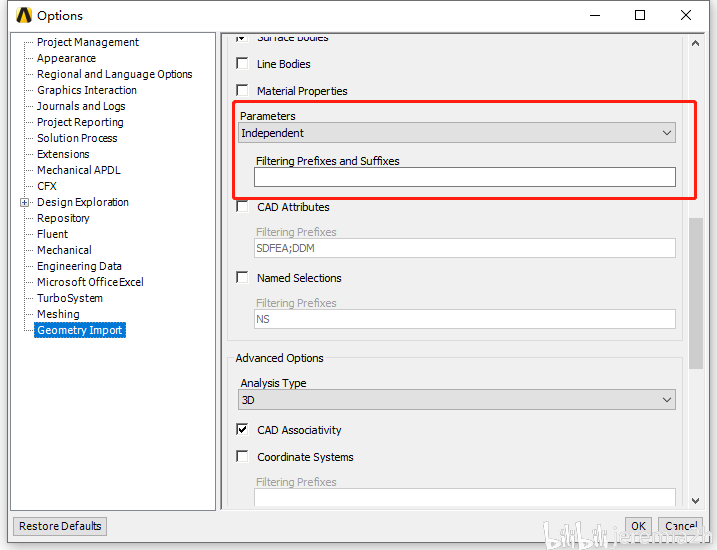This screenshot has height=550, width=717.
Task: Confirm with the OK button
Action: 638,526
